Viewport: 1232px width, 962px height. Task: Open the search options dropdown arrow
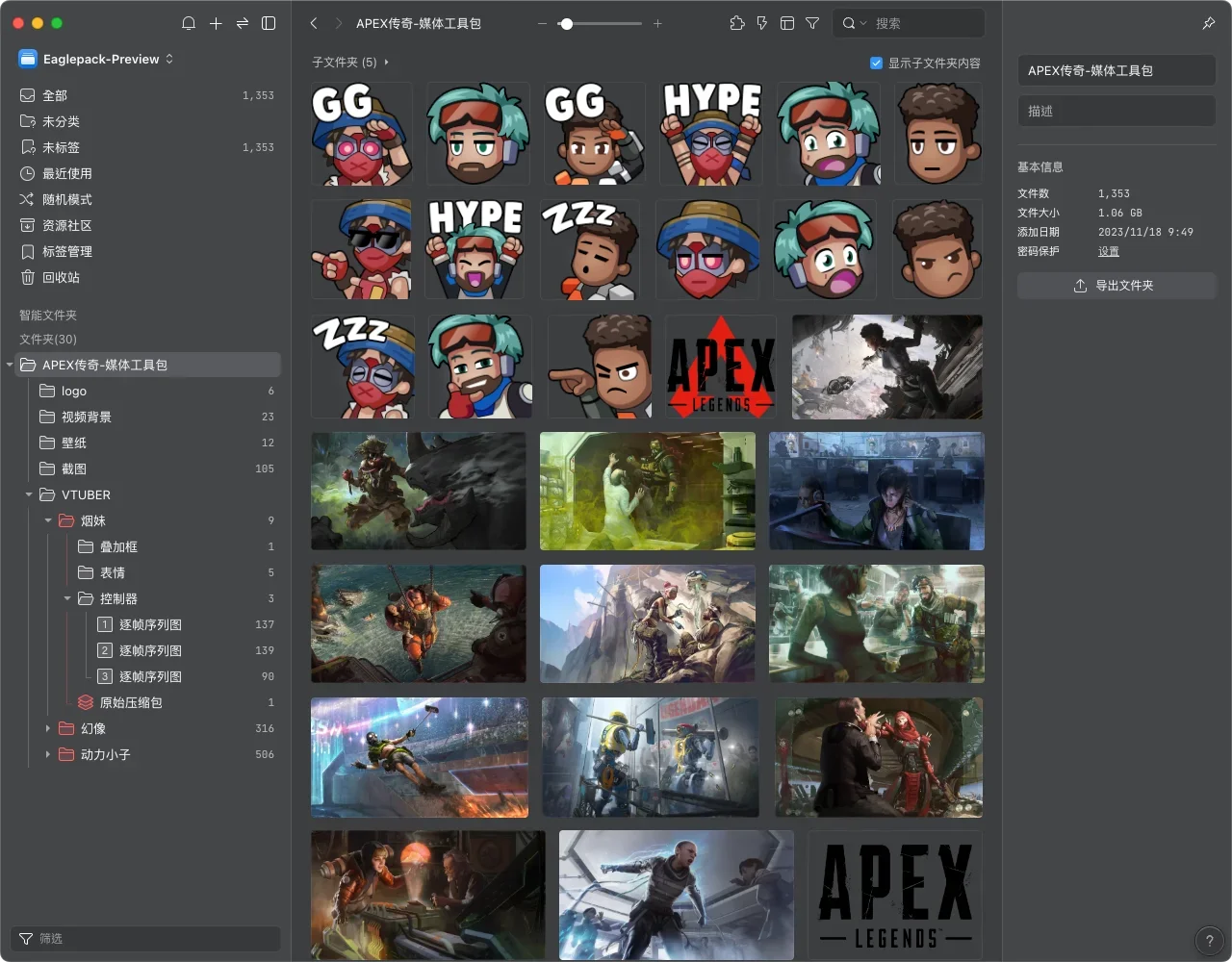tap(863, 23)
